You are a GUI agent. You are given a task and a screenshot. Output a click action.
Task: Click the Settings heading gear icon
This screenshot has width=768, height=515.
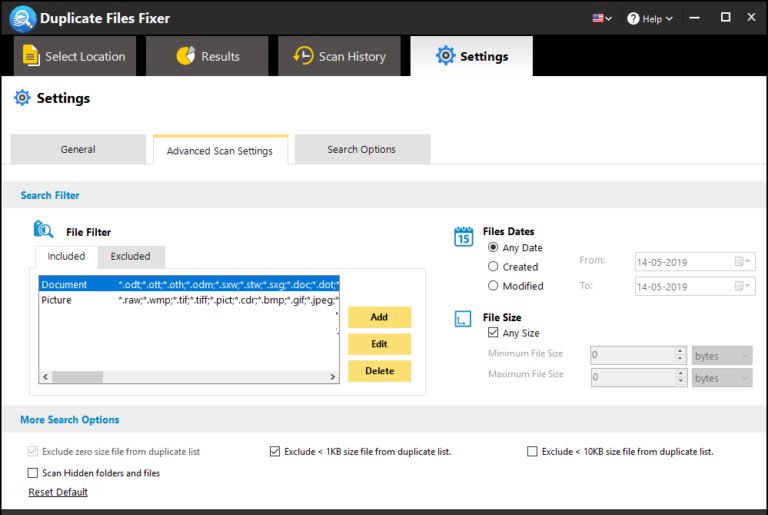click(22, 98)
